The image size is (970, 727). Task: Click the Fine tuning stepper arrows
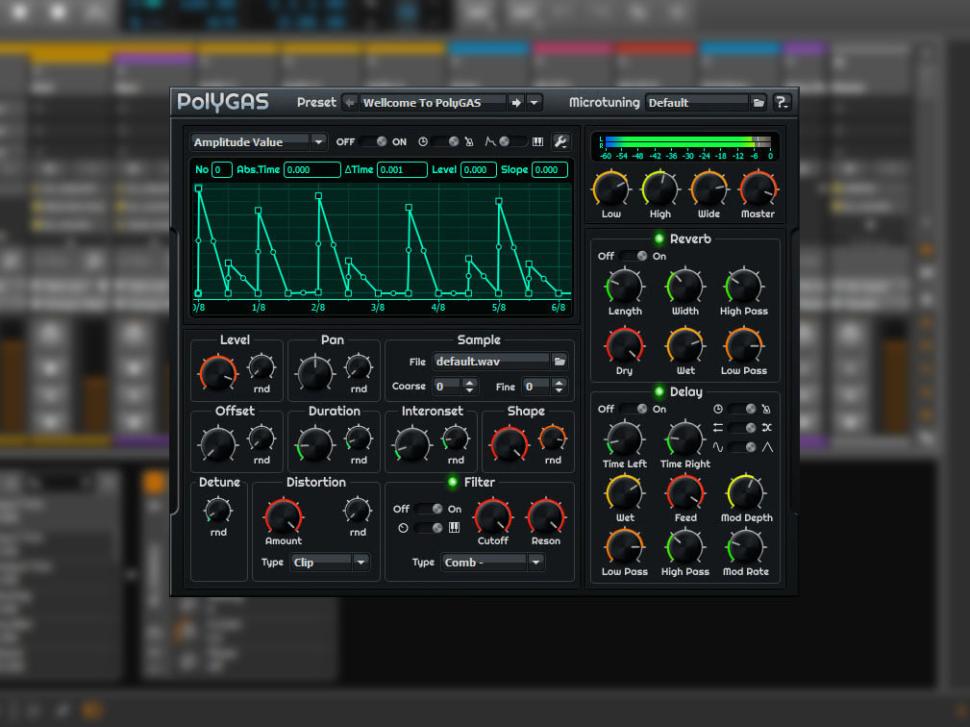pos(559,386)
